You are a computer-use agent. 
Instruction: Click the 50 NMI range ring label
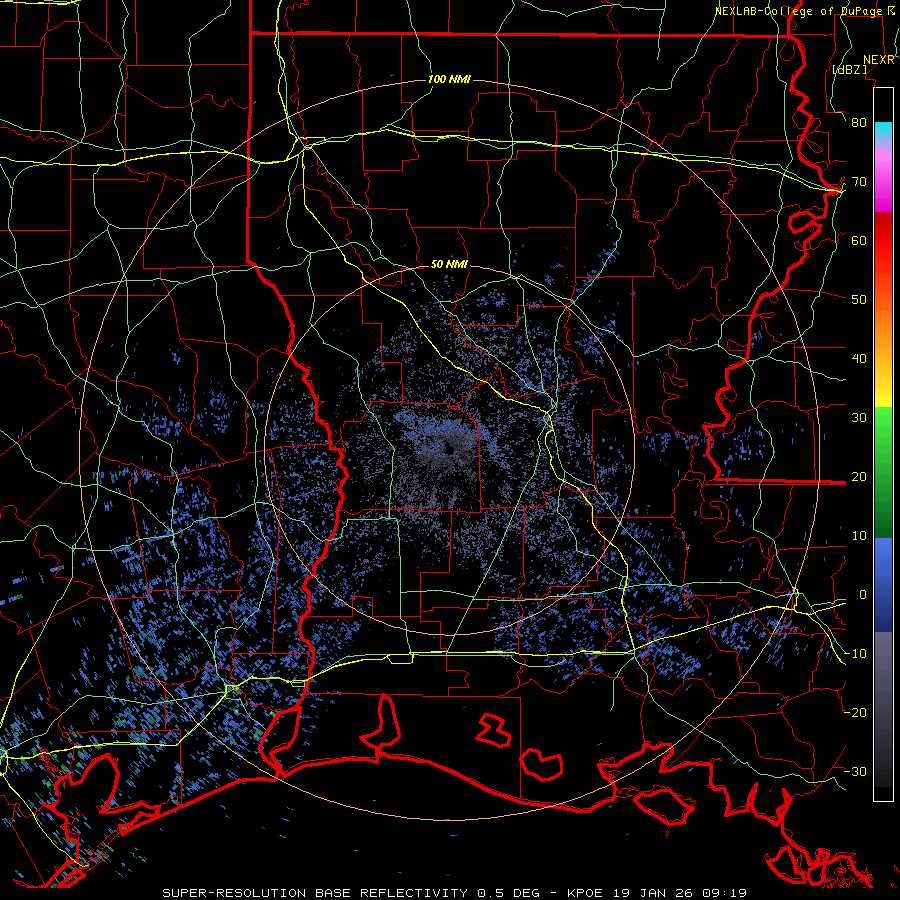(449, 264)
